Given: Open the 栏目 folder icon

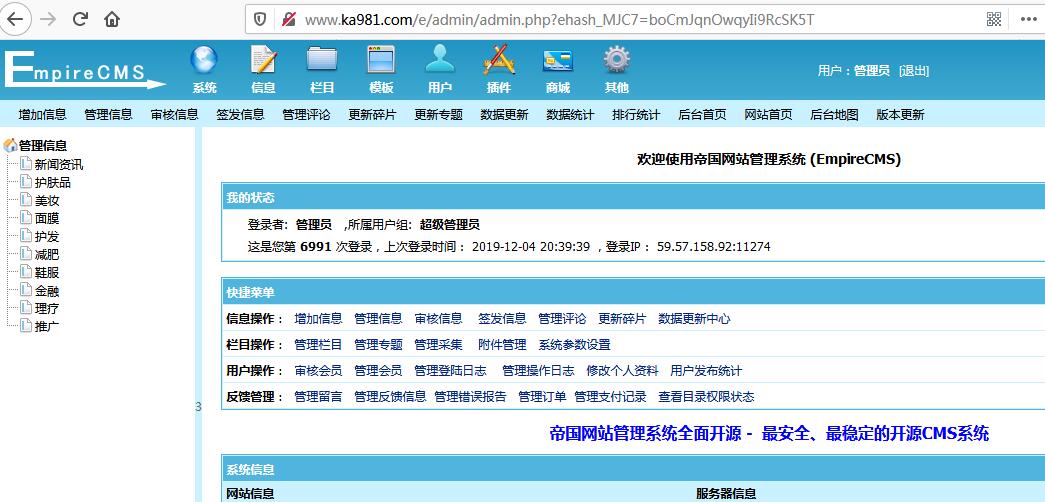Looking at the screenshot, I should (x=322, y=60).
